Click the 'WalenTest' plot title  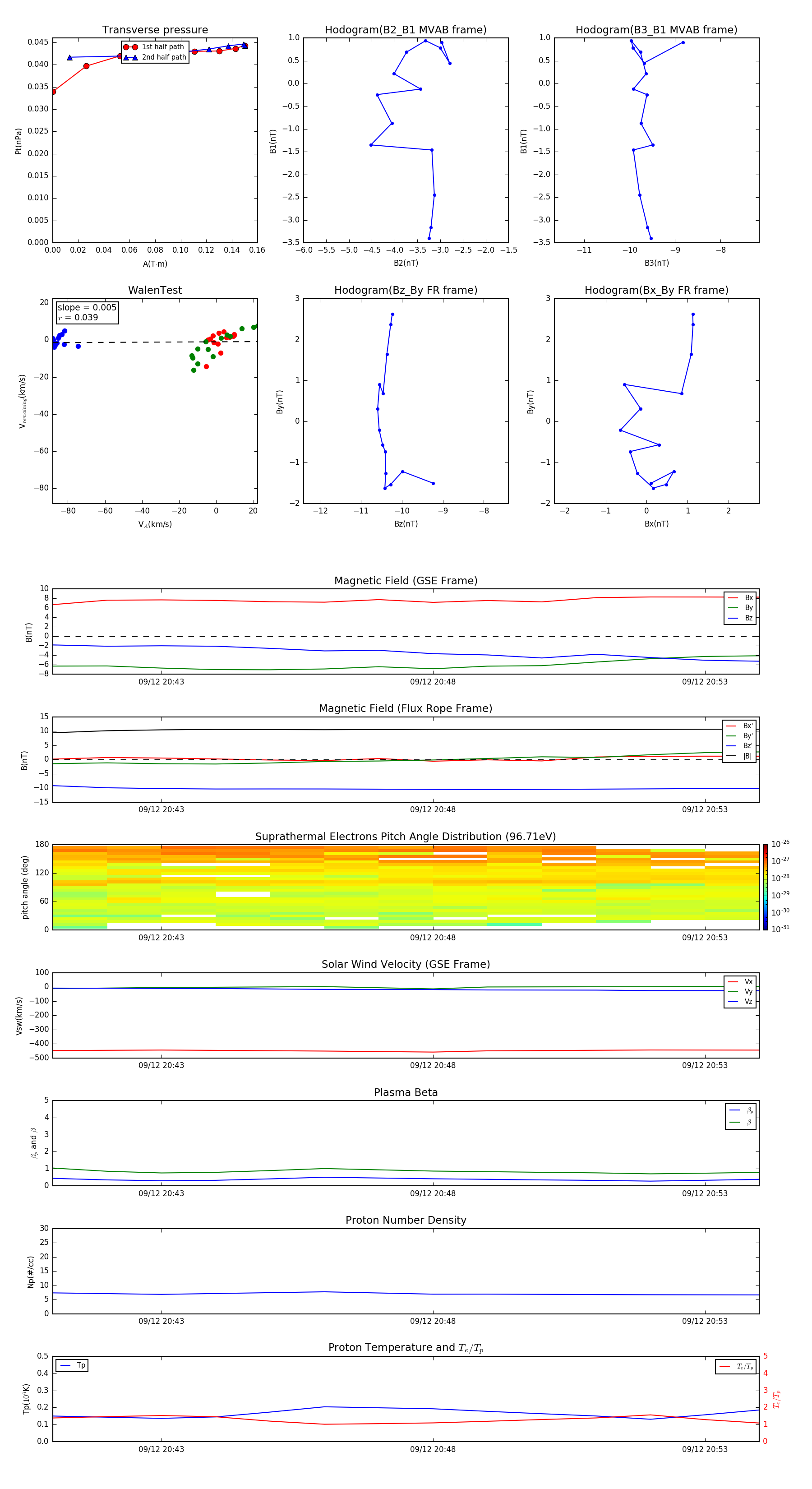[x=155, y=290]
